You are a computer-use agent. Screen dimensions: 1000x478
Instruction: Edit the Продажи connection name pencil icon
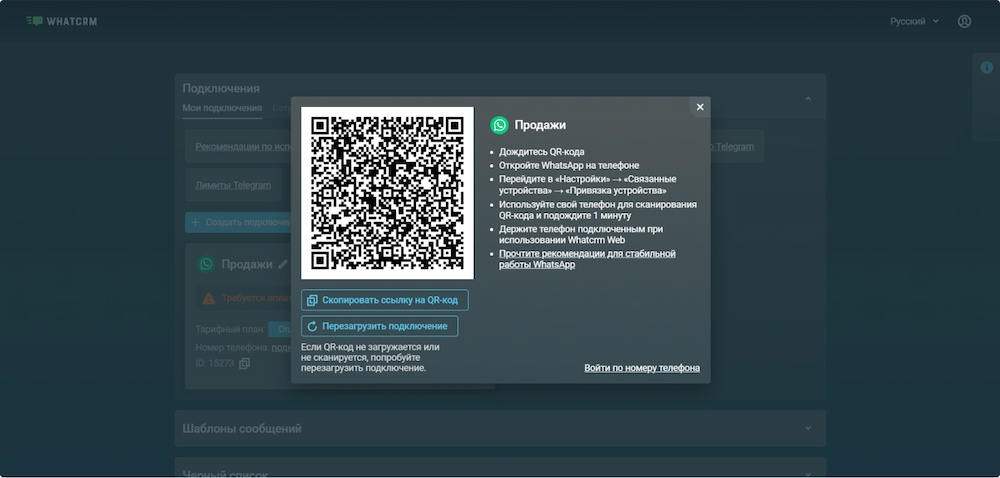(283, 264)
